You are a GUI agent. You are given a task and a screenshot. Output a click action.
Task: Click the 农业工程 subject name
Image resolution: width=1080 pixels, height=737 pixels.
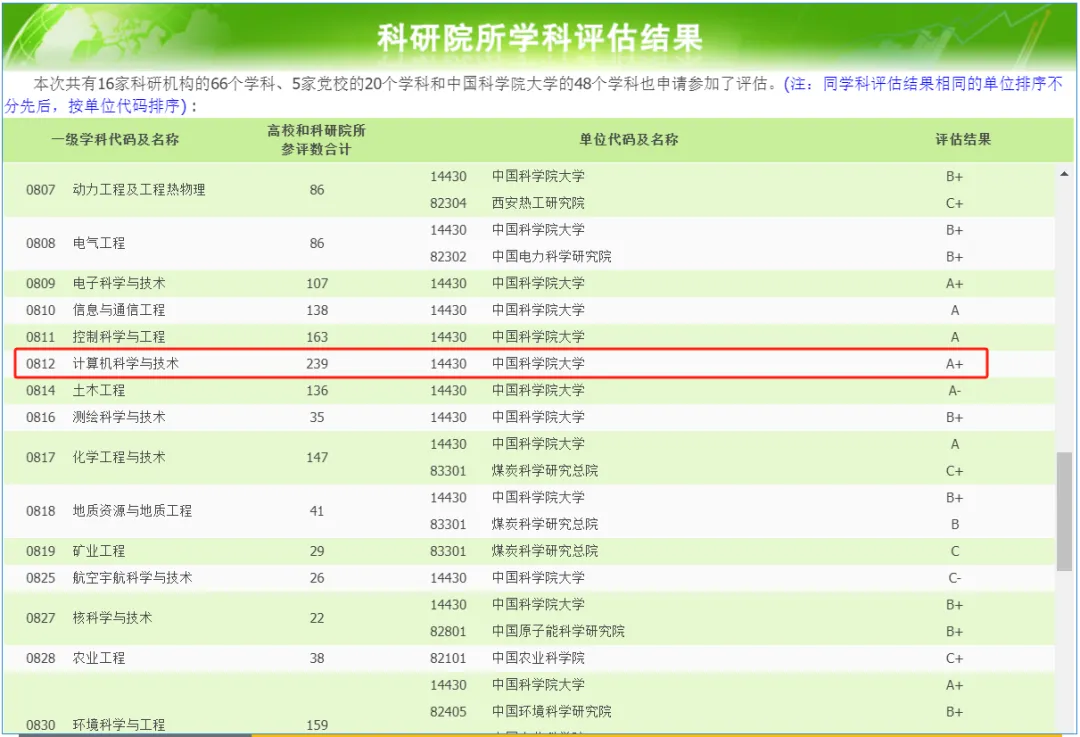pyautogui.click(x=98, y=658)
